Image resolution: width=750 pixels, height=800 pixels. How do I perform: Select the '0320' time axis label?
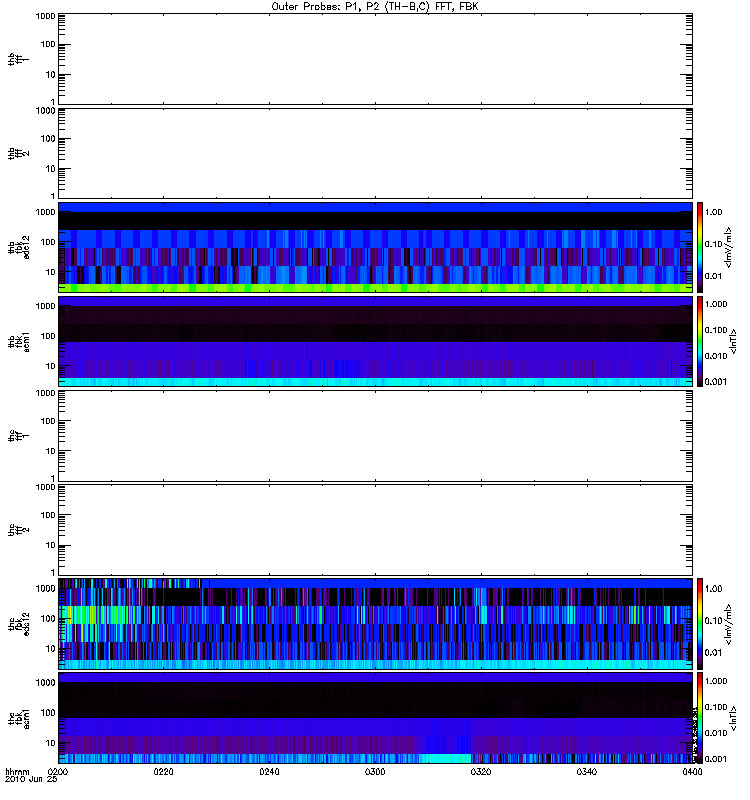point(481,771)
